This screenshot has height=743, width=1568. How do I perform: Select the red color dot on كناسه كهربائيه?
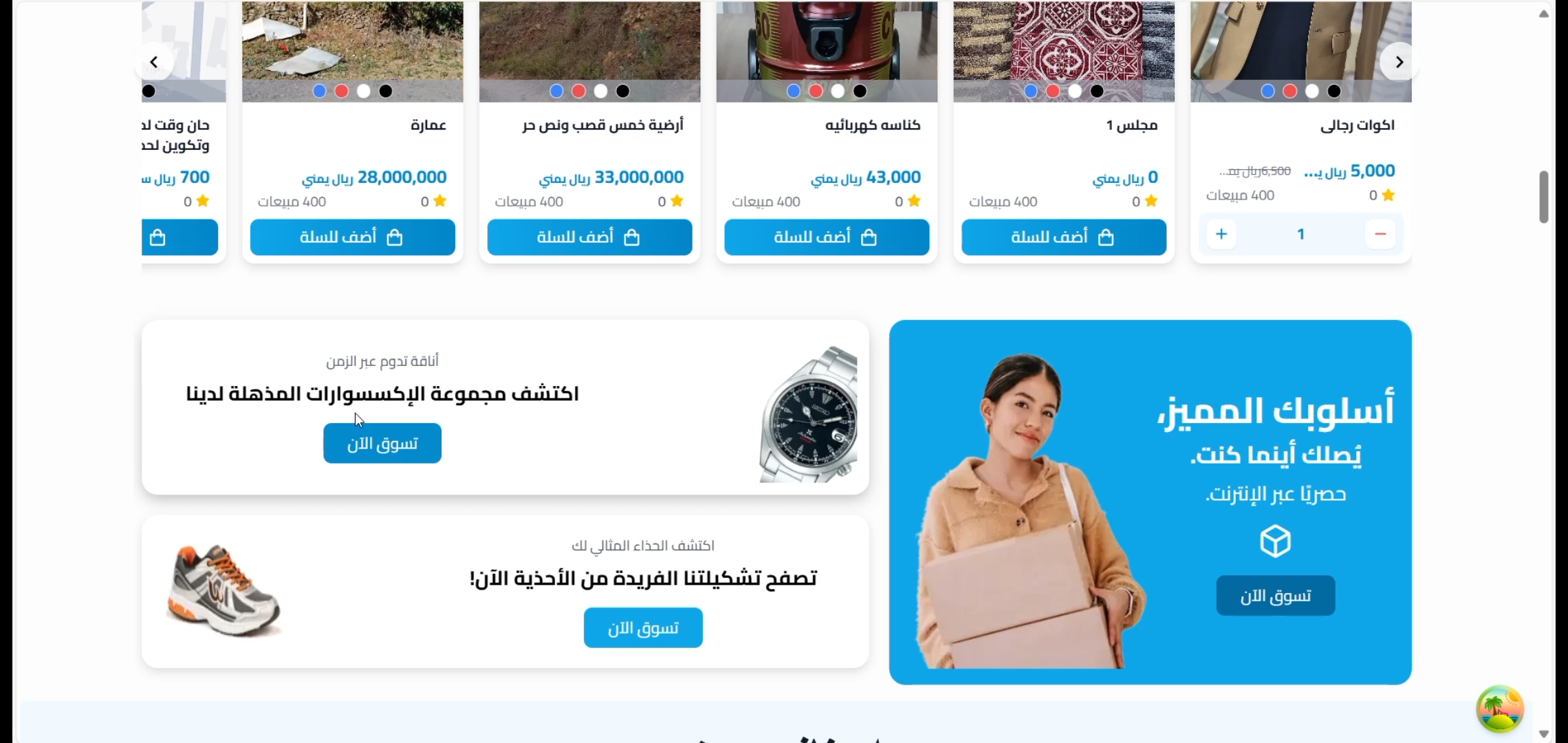pos(816,91)
